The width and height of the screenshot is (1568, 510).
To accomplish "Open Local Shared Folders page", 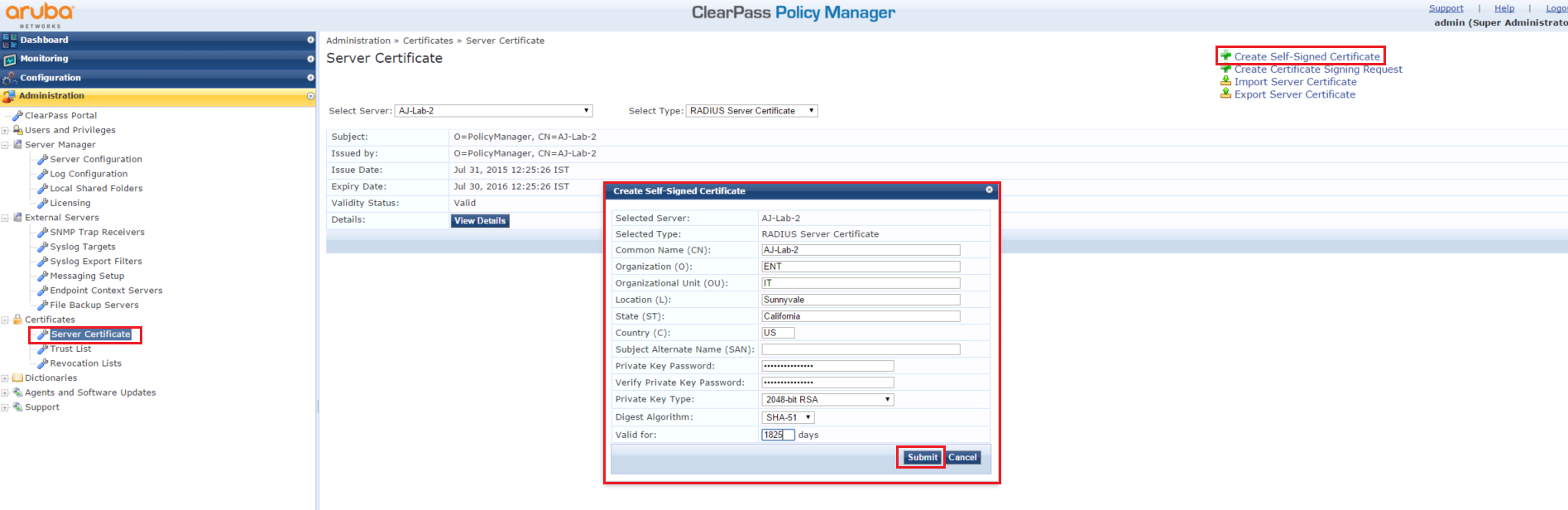I will [x=96, y=189].
